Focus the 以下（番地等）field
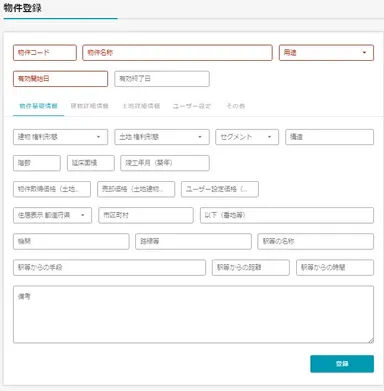384x391 pixels. coord(287,215)
